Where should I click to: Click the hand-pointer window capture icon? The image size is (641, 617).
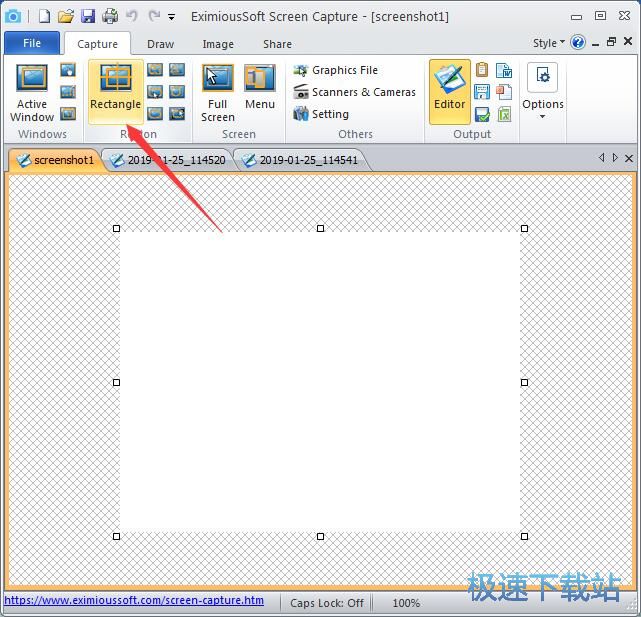(68, 70)
